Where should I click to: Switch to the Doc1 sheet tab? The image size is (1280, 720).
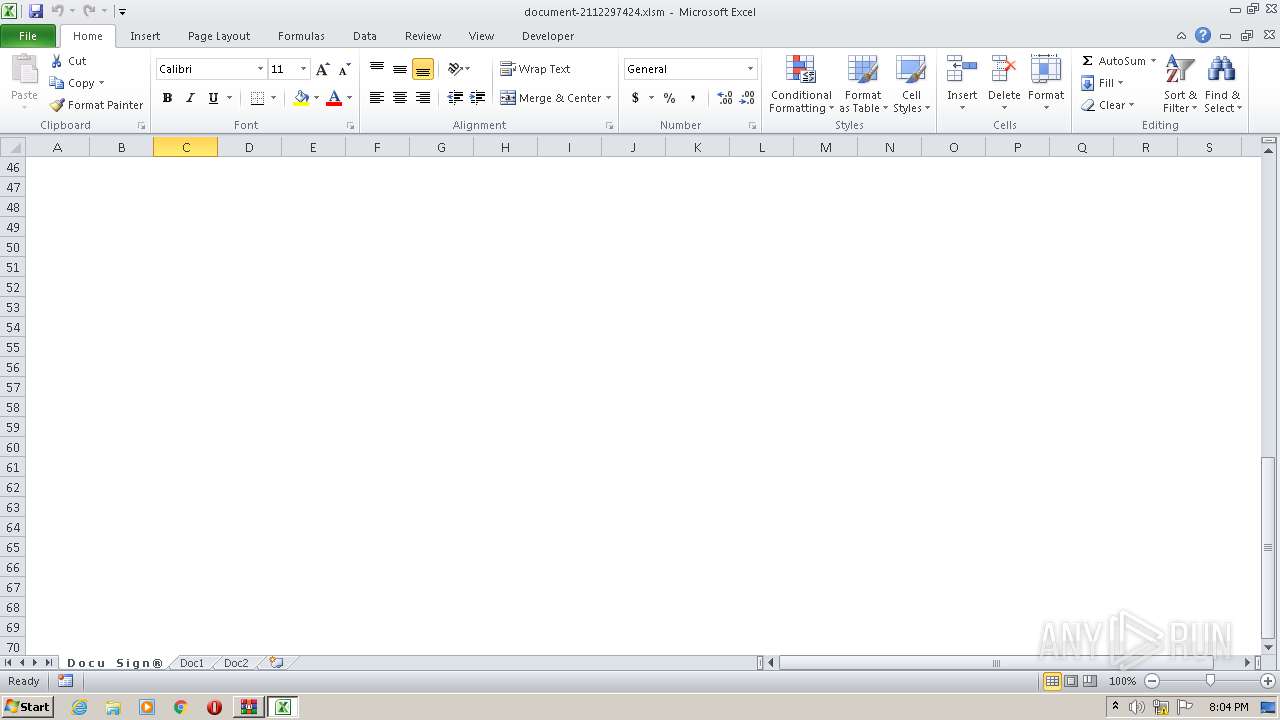192,663
